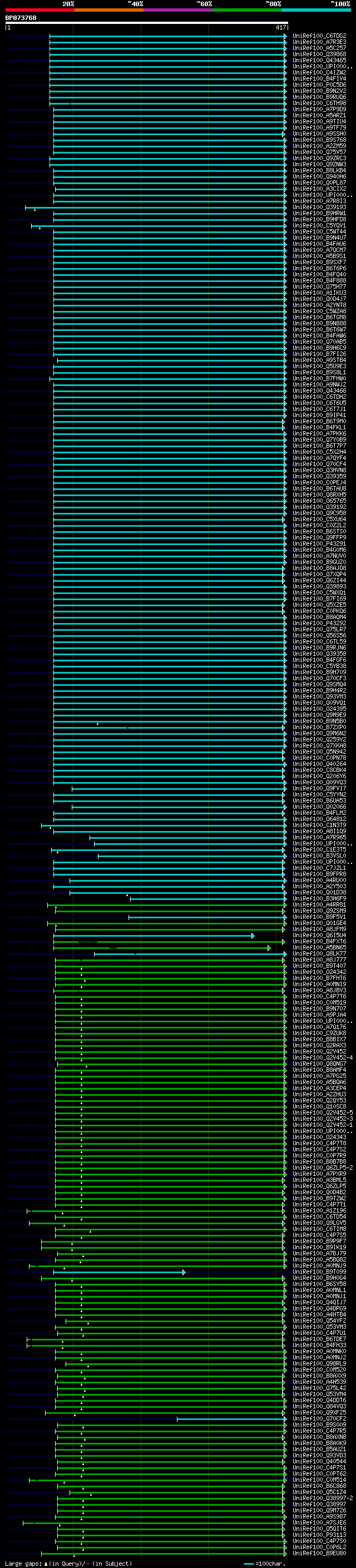Select the last hit UniRef100_B9EU80

click(319, 1553)
